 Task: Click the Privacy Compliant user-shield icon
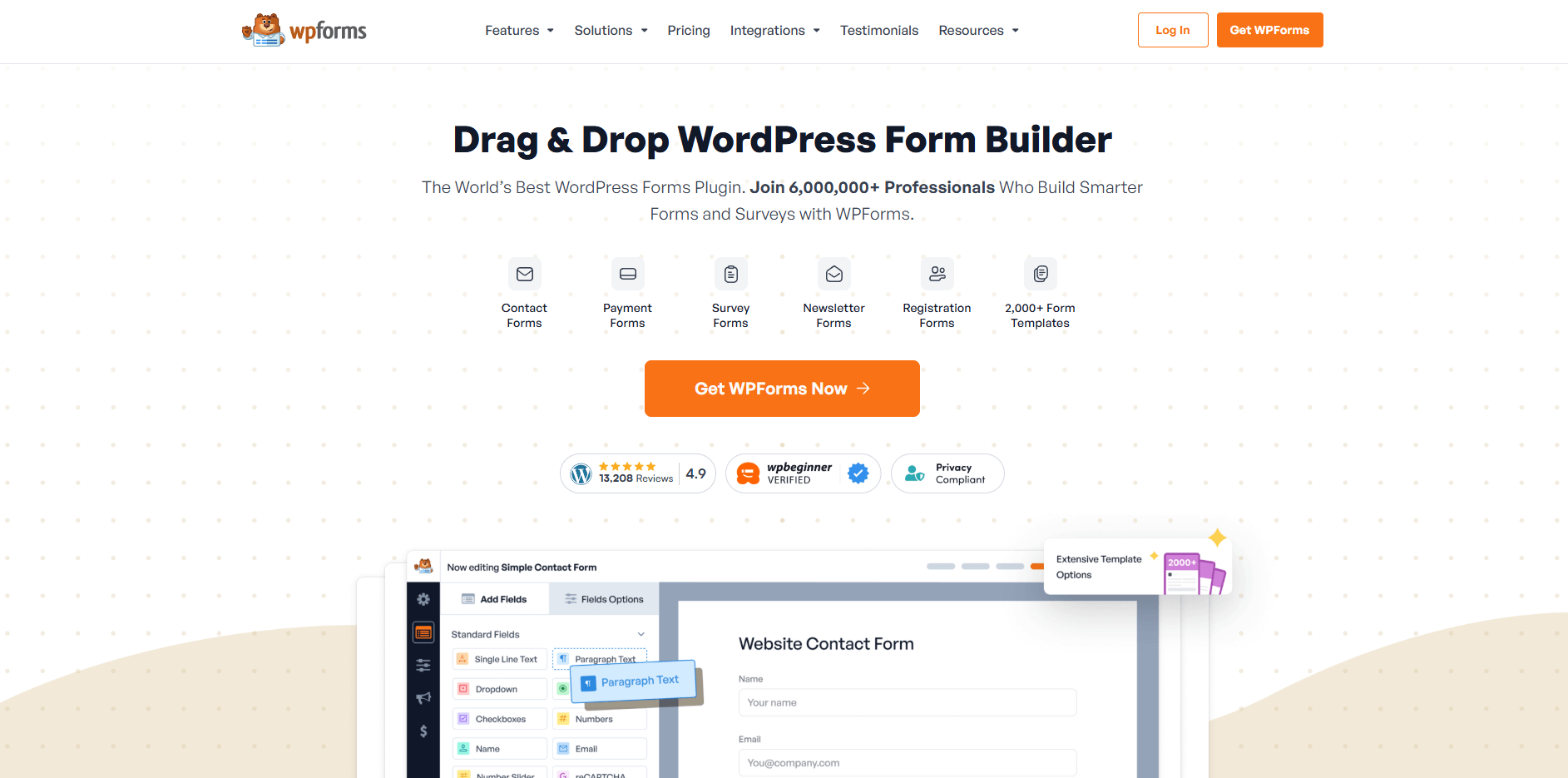914,473
